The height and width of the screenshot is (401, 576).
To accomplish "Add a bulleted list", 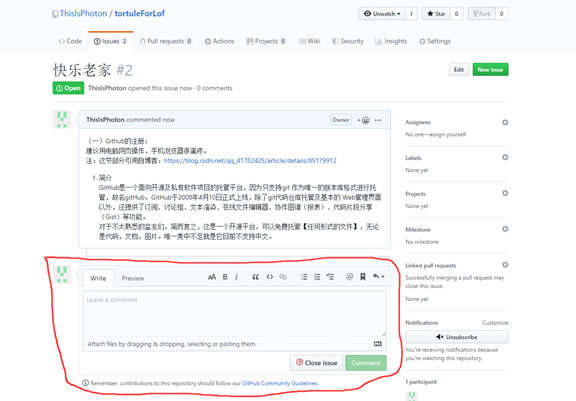I will click(x=304, y=277).
